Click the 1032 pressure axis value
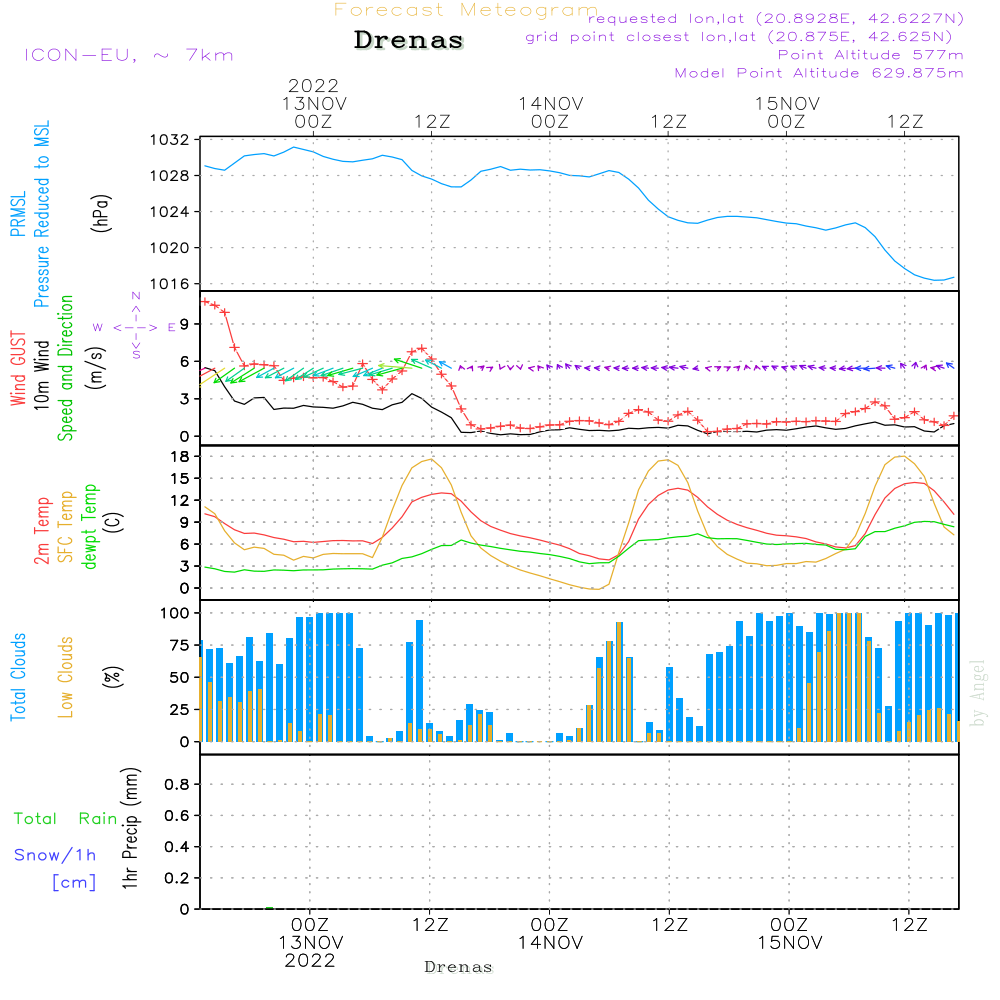Screen dimensions: 1000x1000 170,140
